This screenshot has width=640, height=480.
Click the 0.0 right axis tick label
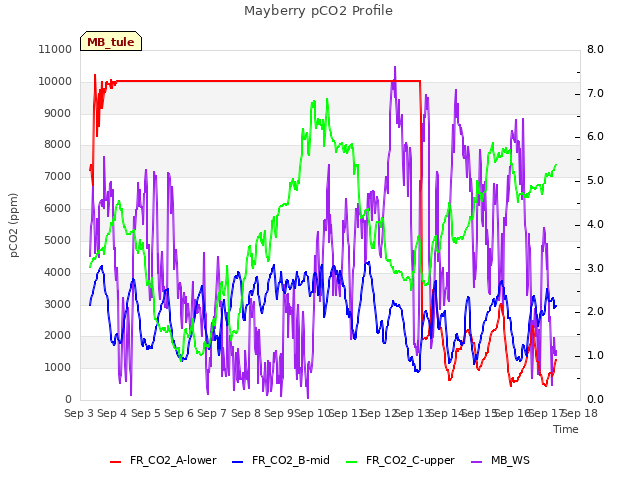595,399
